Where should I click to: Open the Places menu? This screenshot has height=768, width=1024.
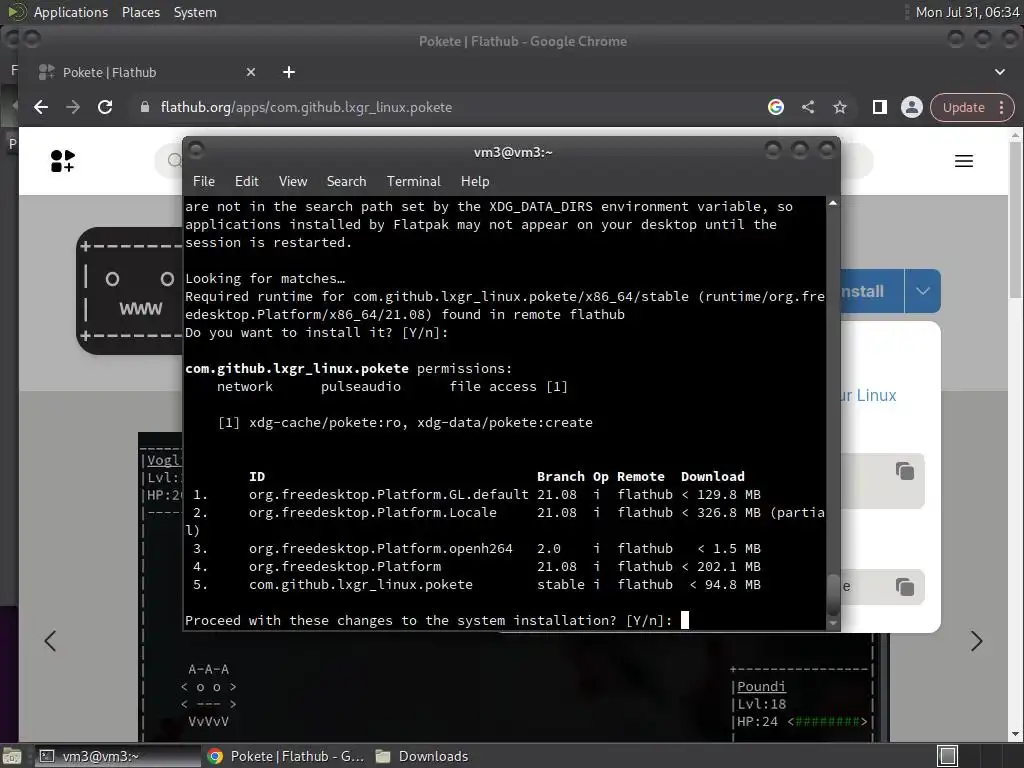[x=140, y=12]
